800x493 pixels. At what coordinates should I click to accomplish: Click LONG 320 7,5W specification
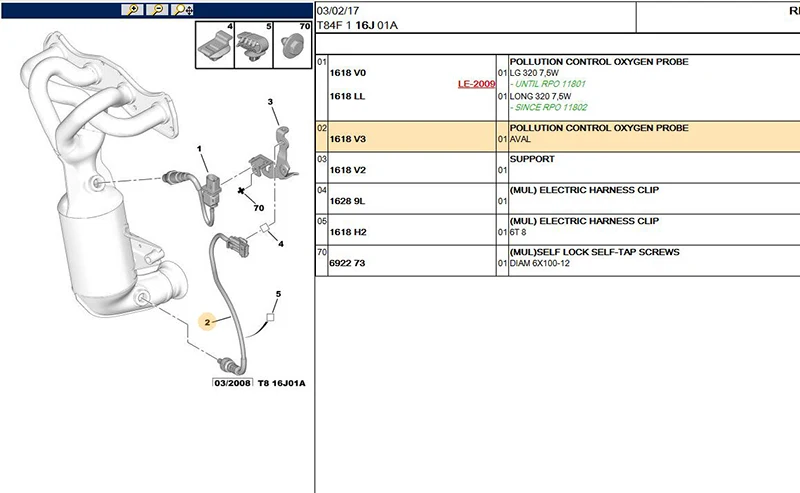click(540, 96)
